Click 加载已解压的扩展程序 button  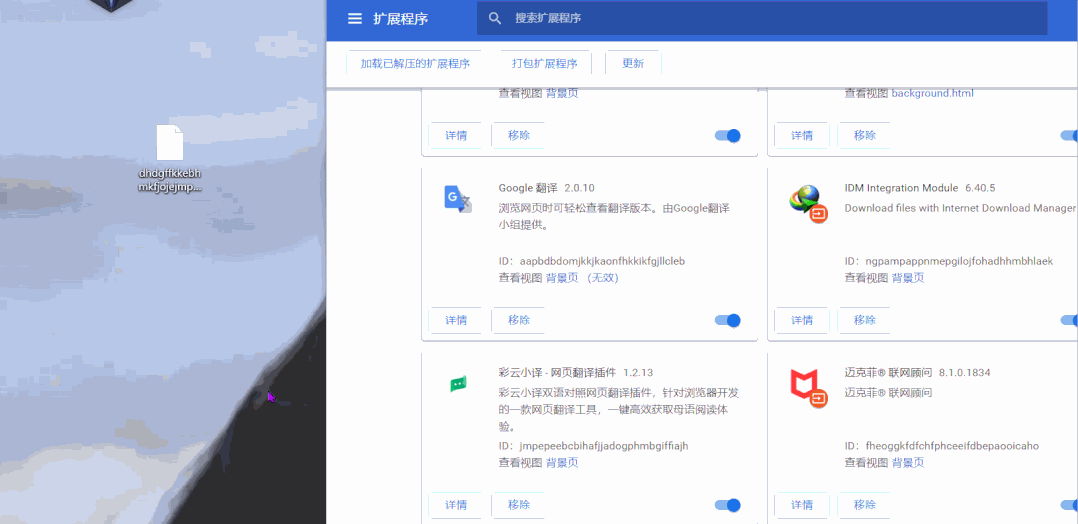click(x=415, y=63)
